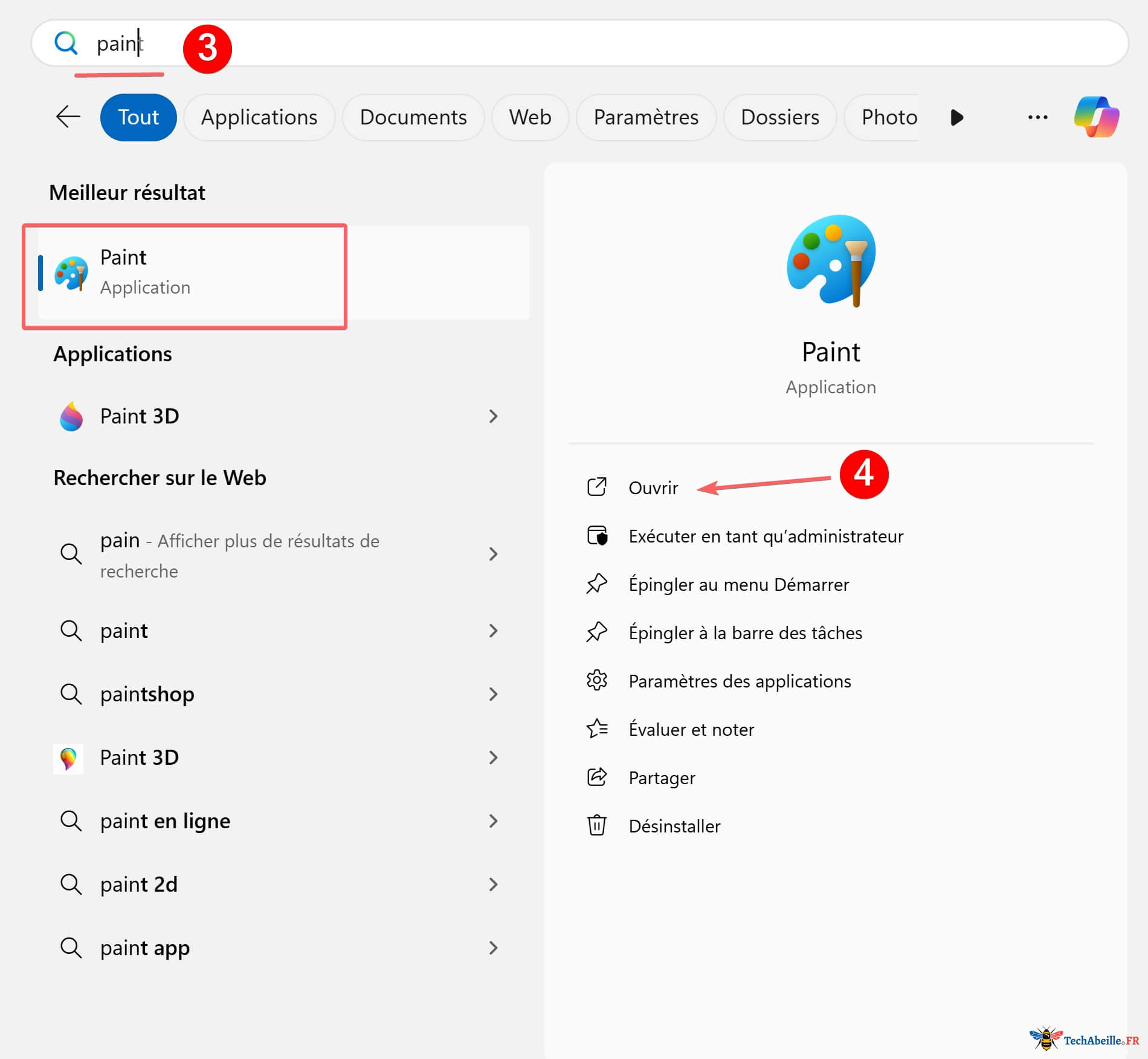Expand the 'paintshop' suggestion chevron
This screenshot has height=1059, width=1148.
click(493, 694)
